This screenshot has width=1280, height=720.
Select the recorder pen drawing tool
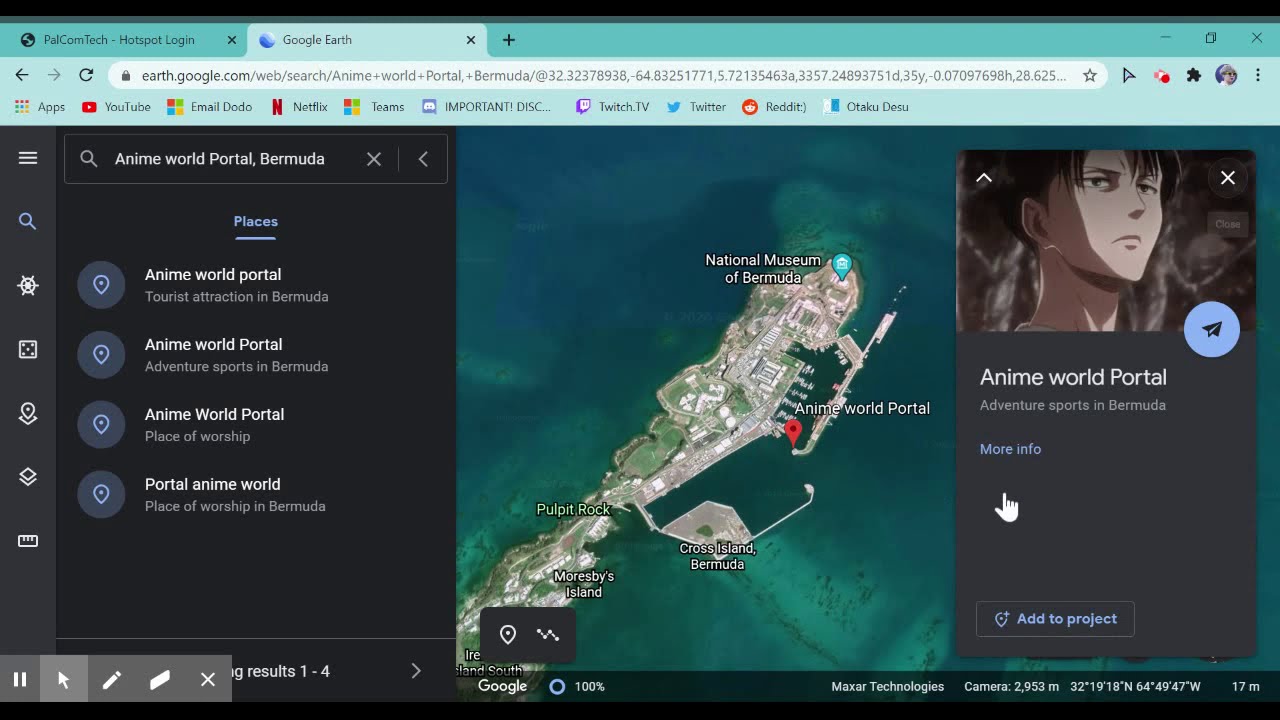click(112, 680)
